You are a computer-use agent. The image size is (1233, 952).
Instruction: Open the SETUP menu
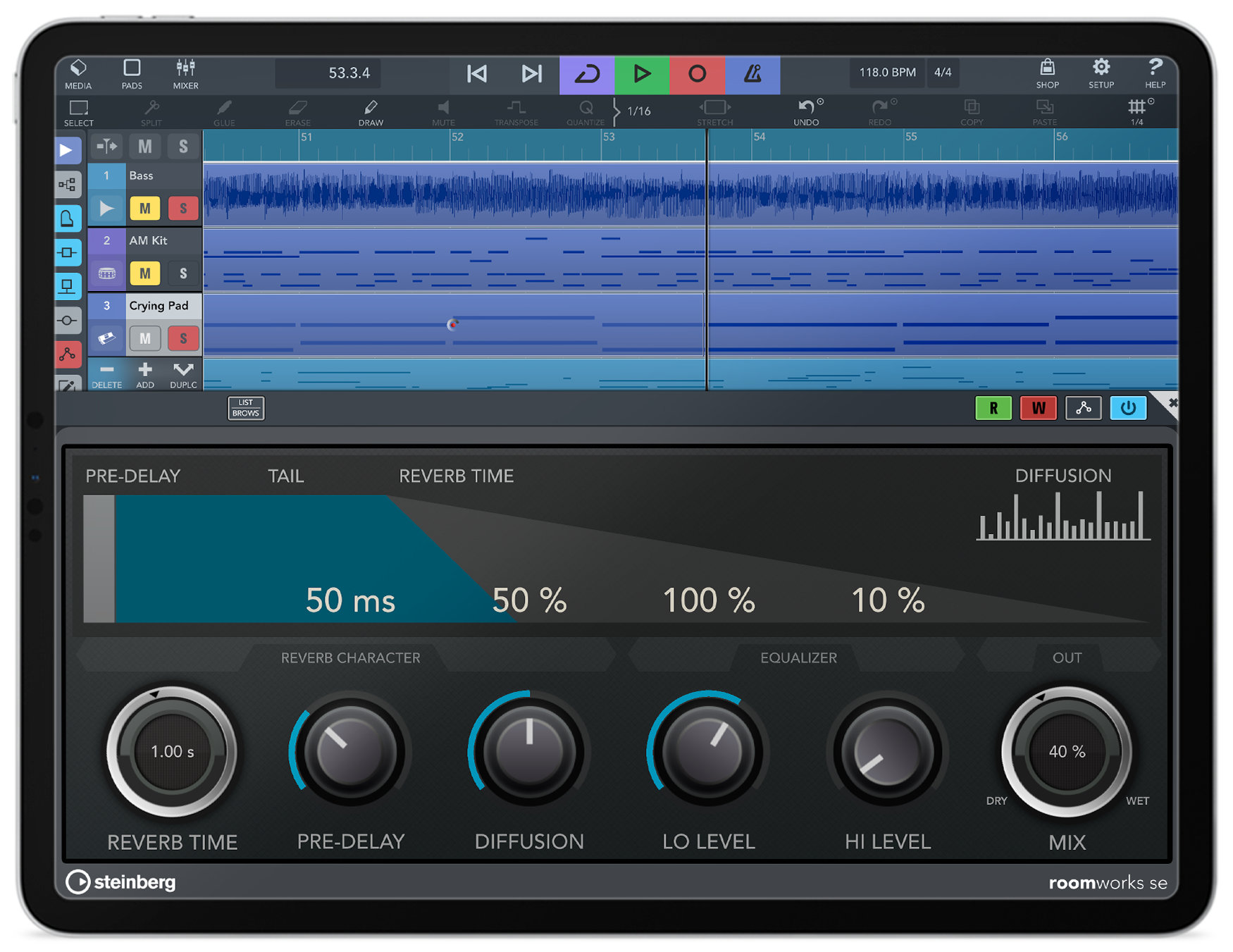pyautogui.click(x=1101, y=73)
